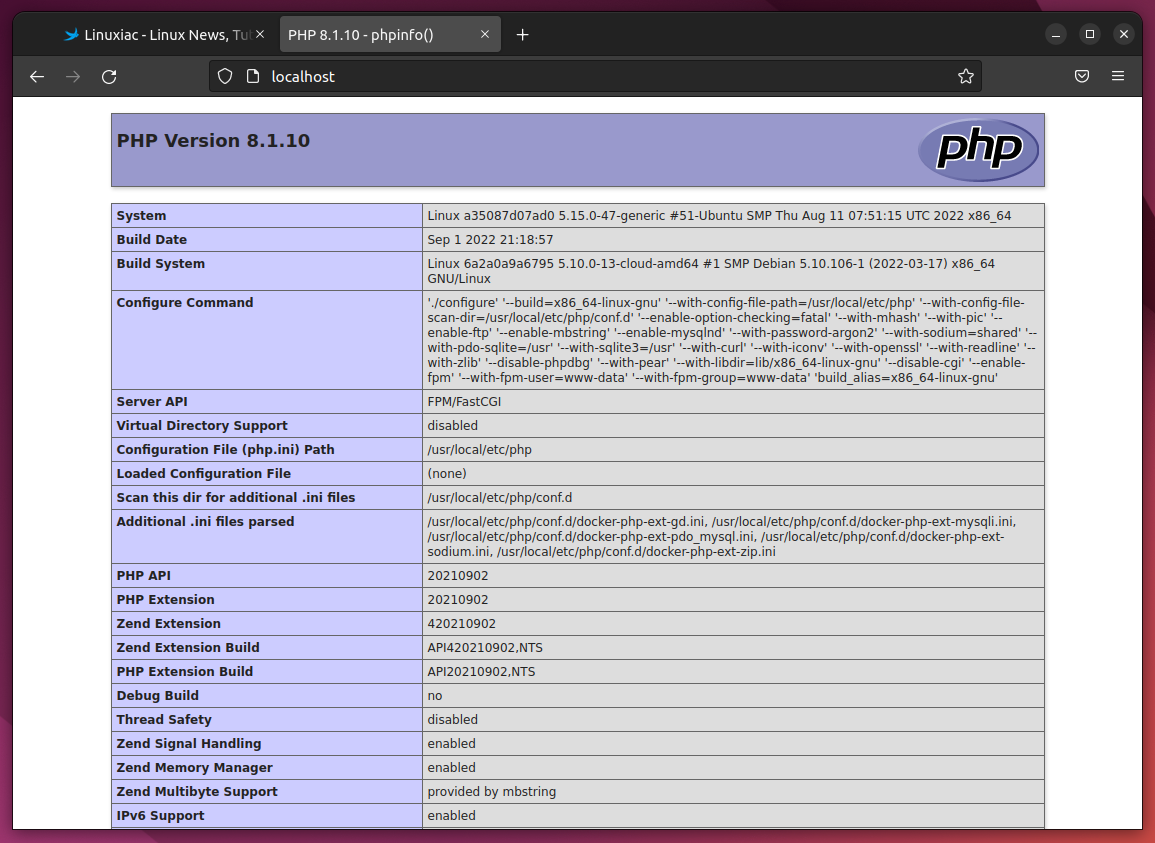Close the browser window
Image resolution: width=1155 pixels, height=843 pixels.
point(1123,35)
